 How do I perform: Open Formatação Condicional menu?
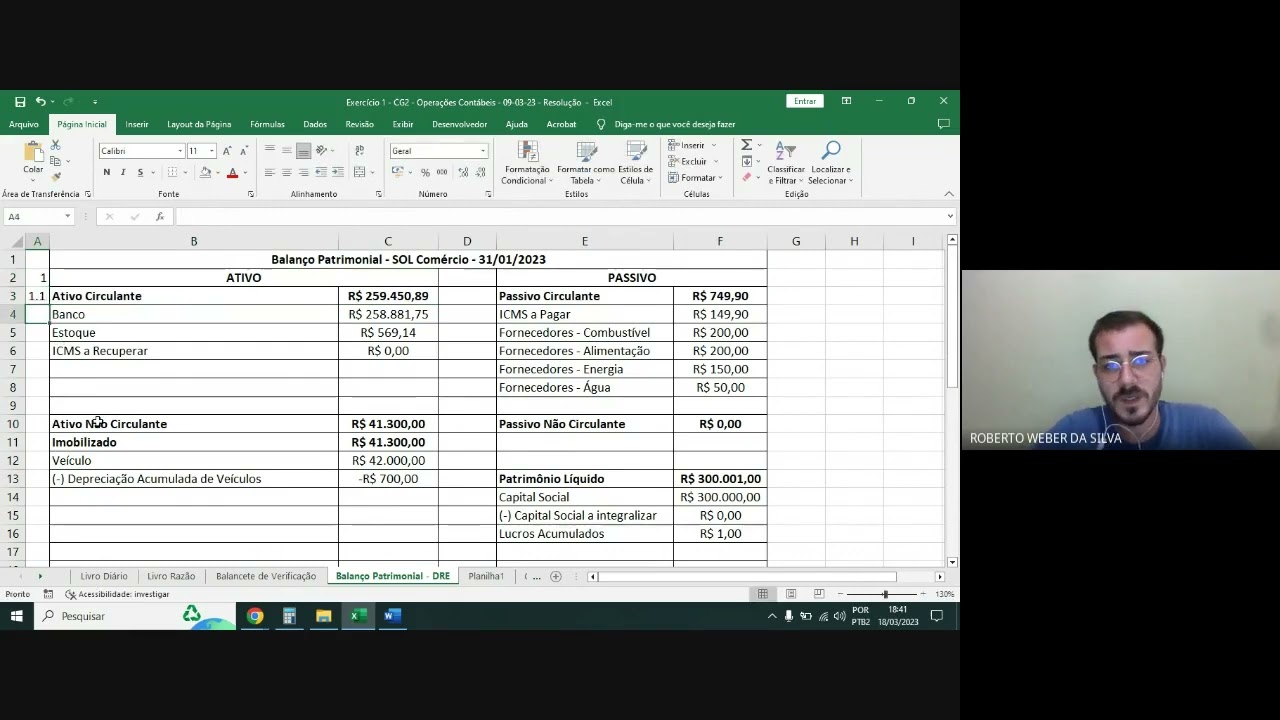[527, 163]
